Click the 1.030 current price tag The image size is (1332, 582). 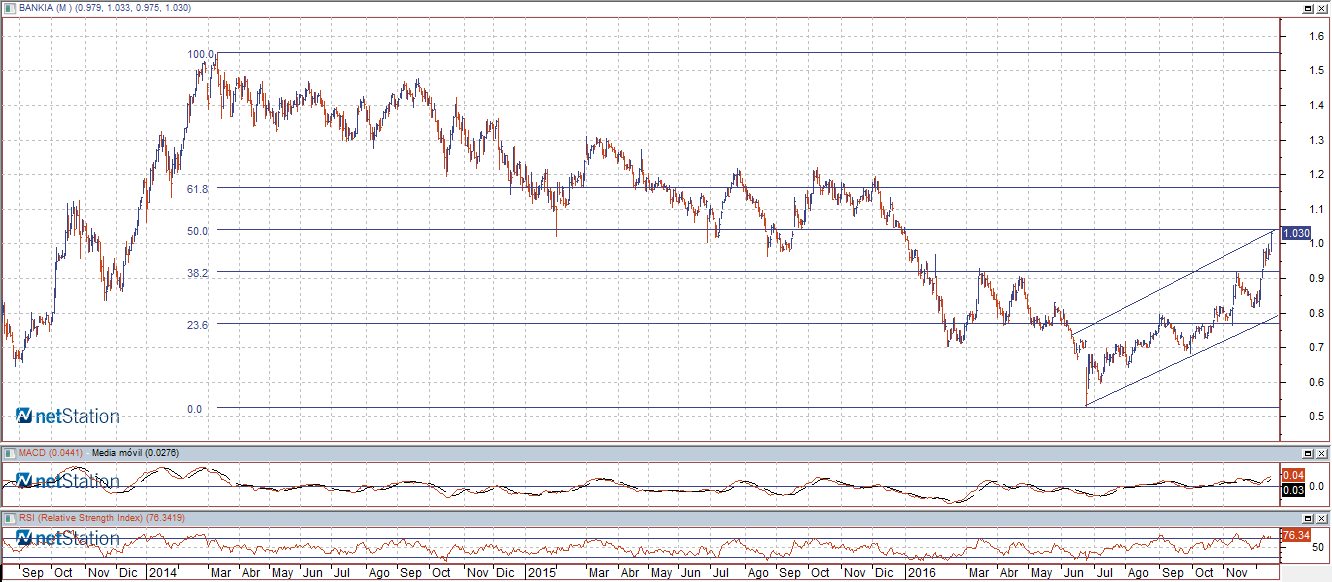tap(1295, 232)
